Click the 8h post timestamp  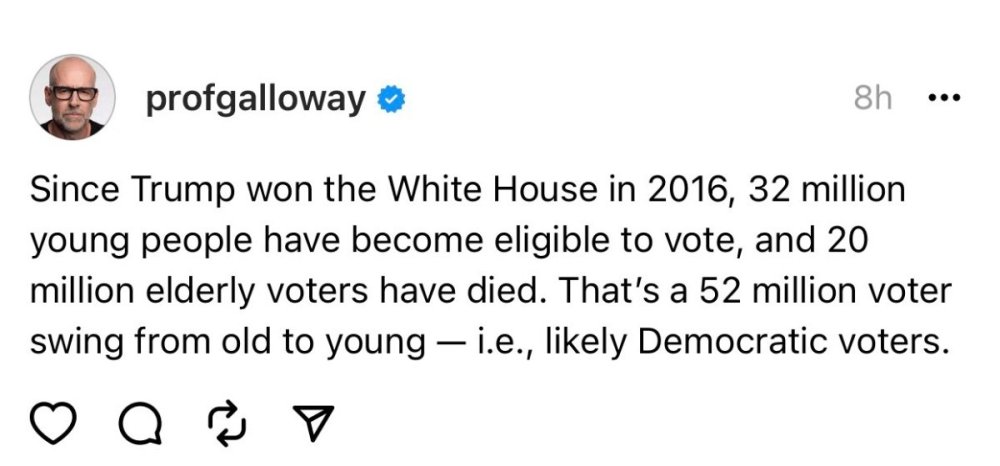[x=873, y=99]
